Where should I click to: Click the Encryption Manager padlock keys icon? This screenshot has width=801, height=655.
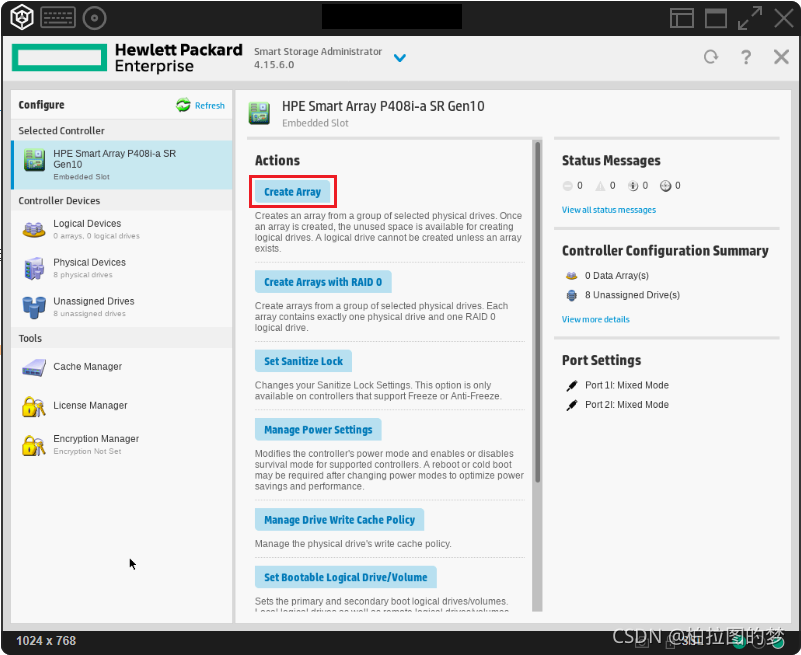(x=34, y=445)
